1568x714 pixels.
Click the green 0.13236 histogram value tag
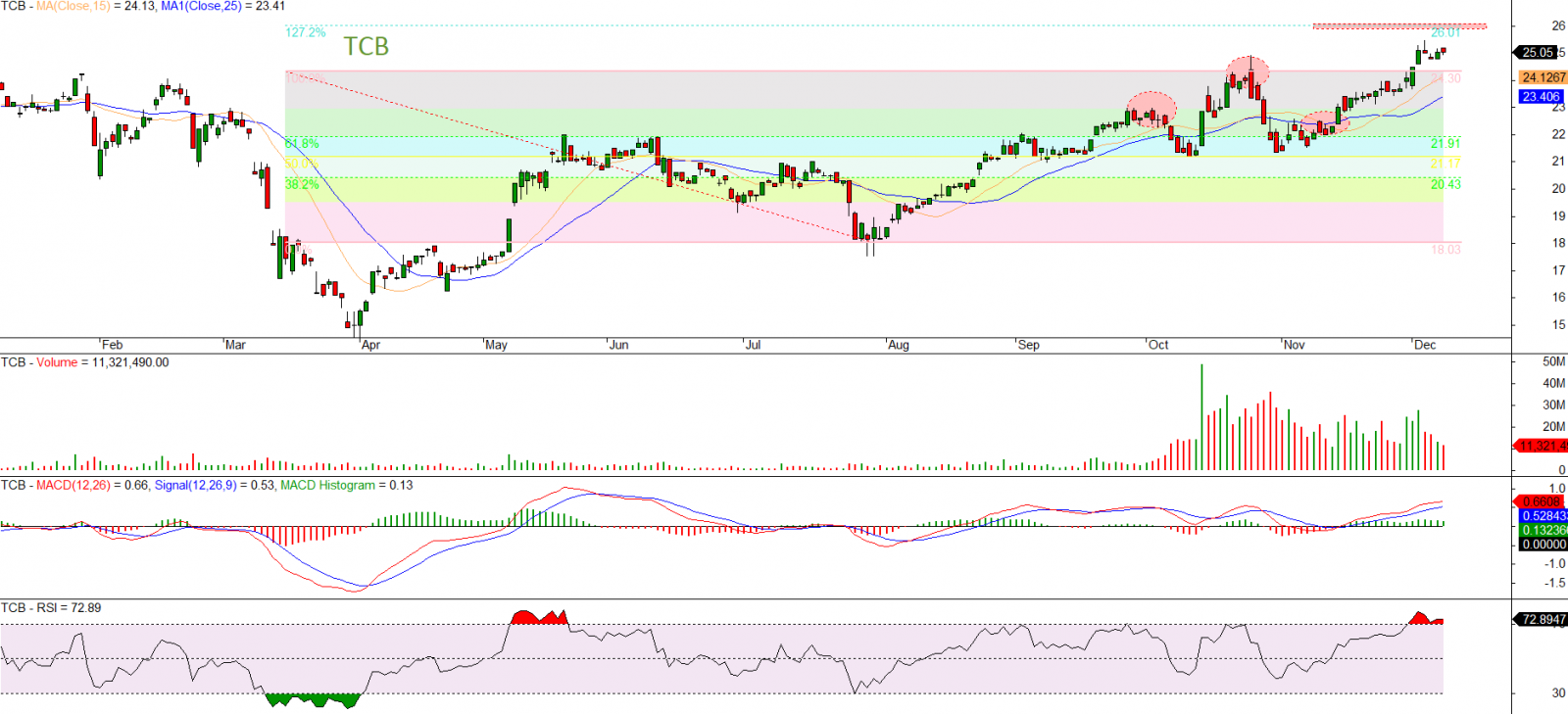point(1543,530)
